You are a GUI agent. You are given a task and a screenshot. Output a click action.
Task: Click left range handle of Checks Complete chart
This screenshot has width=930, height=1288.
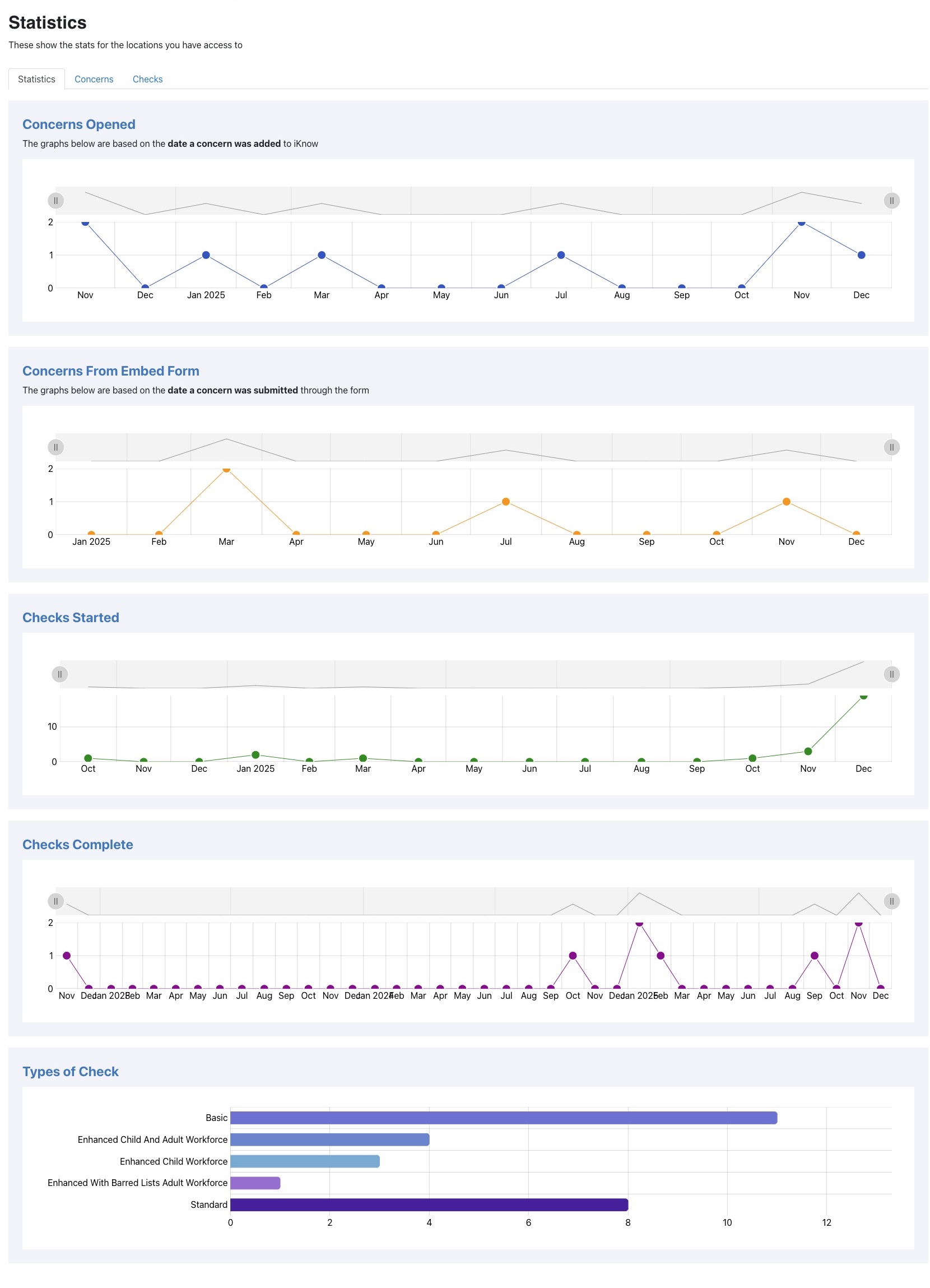[x=55, y=902]
